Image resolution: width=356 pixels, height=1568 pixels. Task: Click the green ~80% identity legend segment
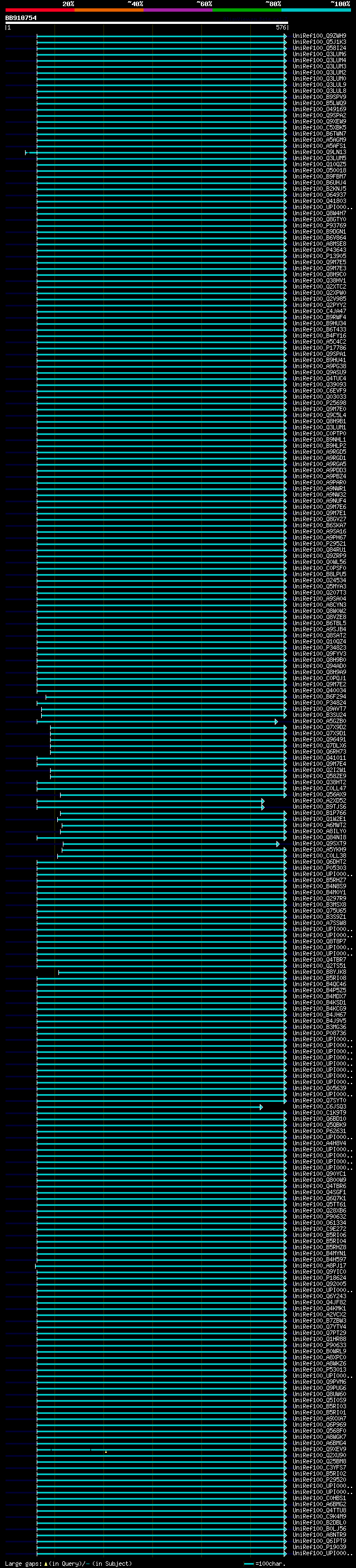tap(247, 10)
